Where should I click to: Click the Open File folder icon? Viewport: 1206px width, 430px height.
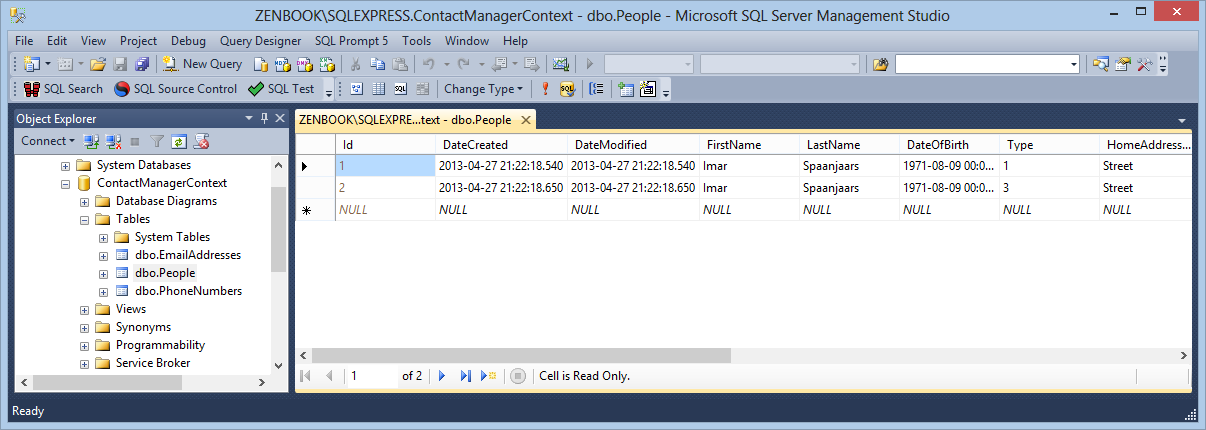click(x=98, y=64)
